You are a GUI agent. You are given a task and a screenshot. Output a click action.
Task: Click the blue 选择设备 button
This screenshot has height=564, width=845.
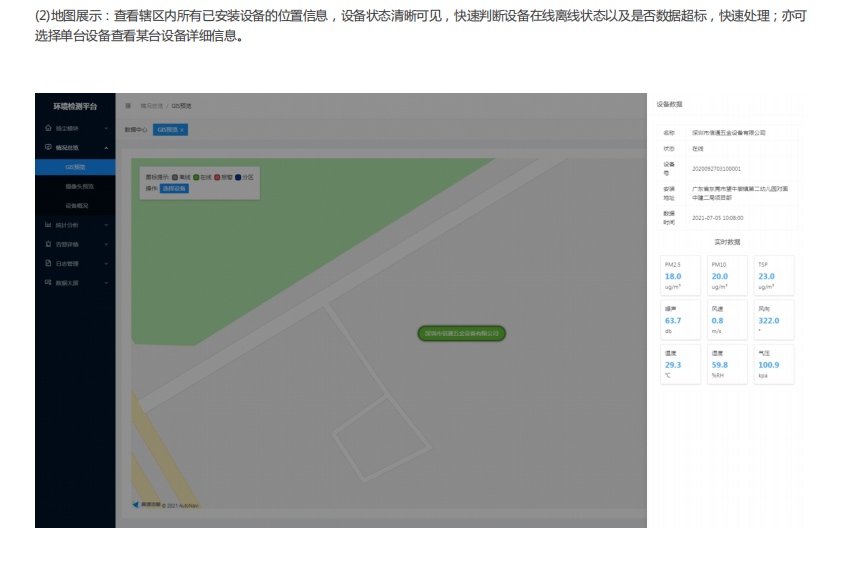174,188
